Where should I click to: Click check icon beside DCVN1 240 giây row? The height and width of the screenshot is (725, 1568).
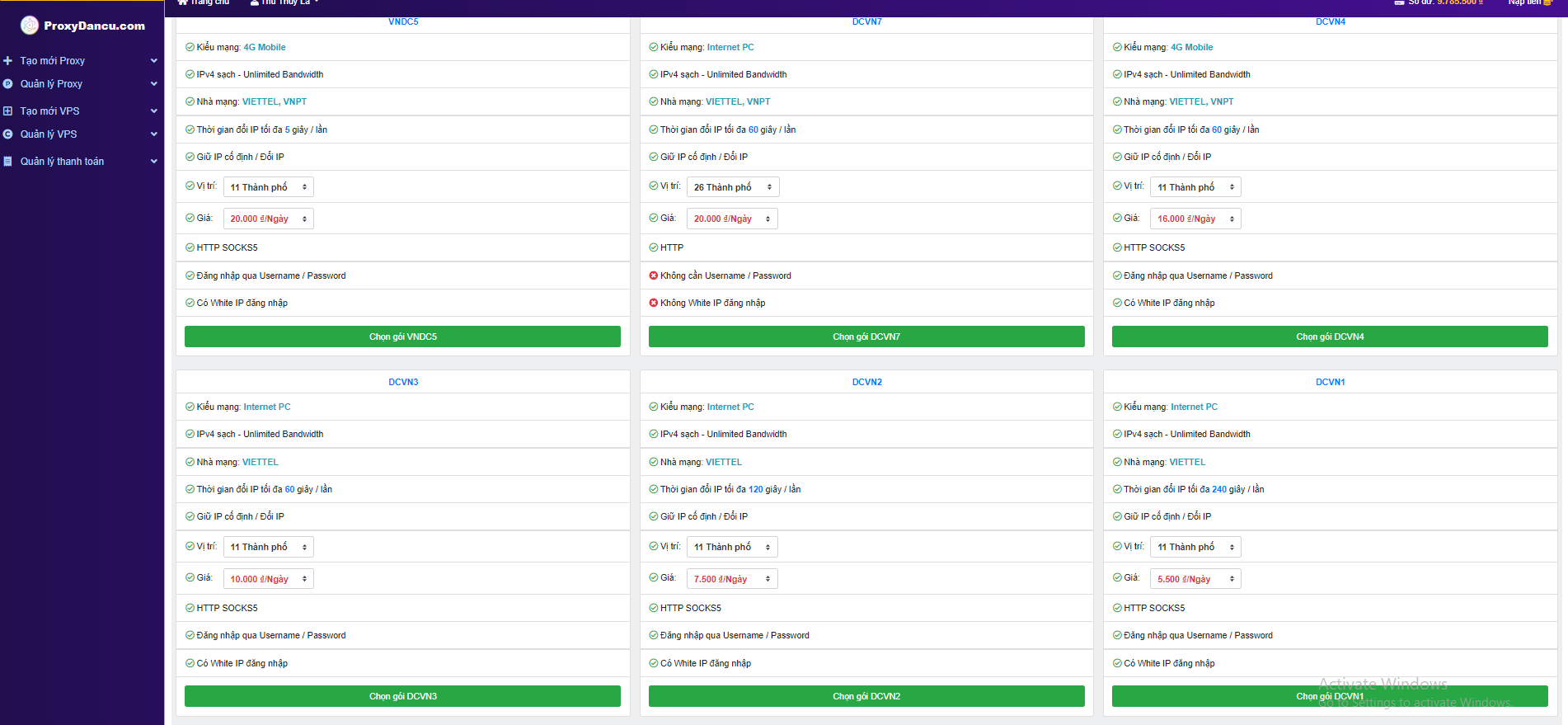(1117, 489)
